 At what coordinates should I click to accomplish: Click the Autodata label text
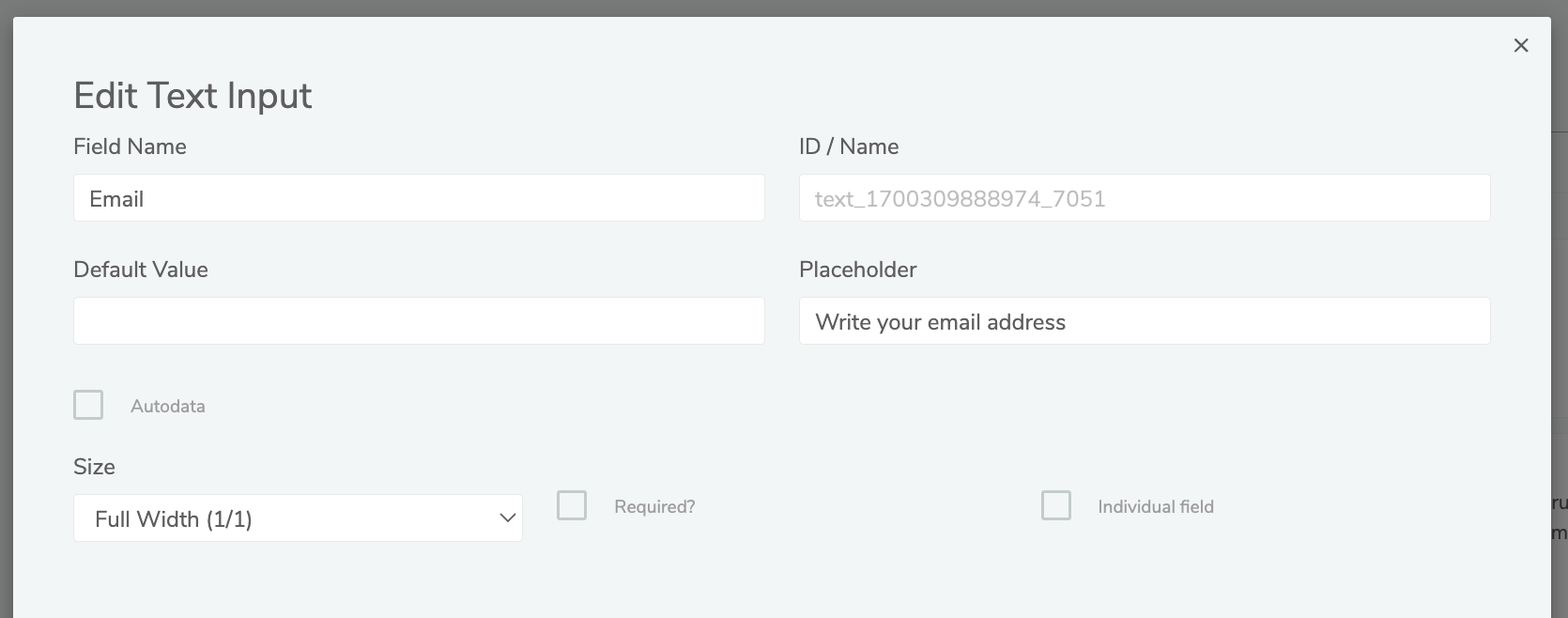(168, 407)
